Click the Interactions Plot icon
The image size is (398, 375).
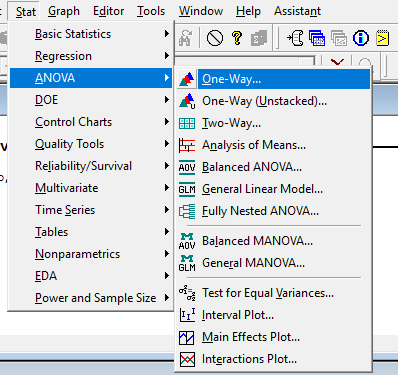(x=187, y=359)
